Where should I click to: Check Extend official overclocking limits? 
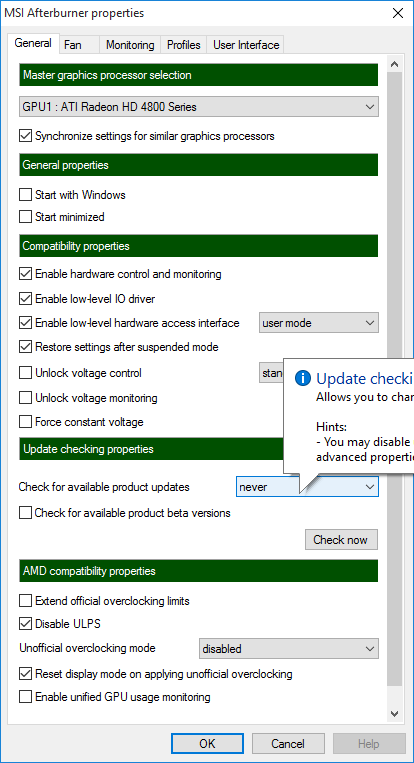coord(25,601)
